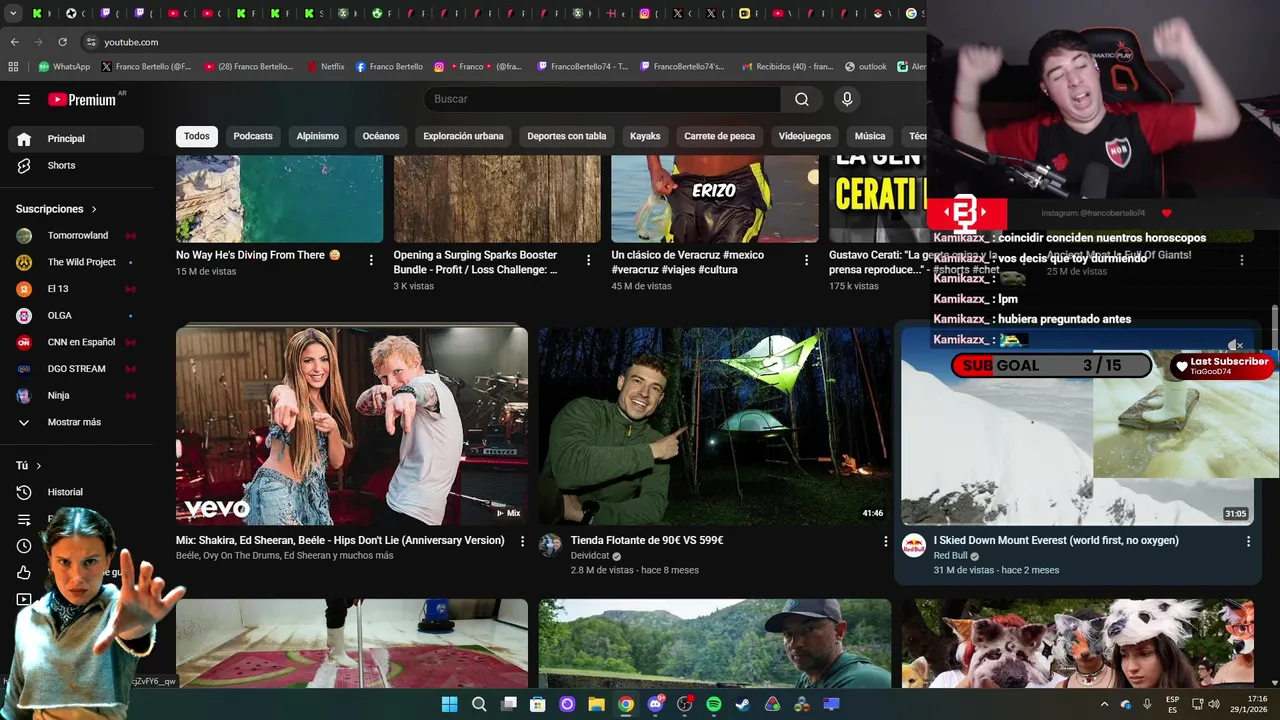The height and width of the screenshot is (720, 1280).
Task: Open Spotify from the taskbar
Action: [714, 704]
